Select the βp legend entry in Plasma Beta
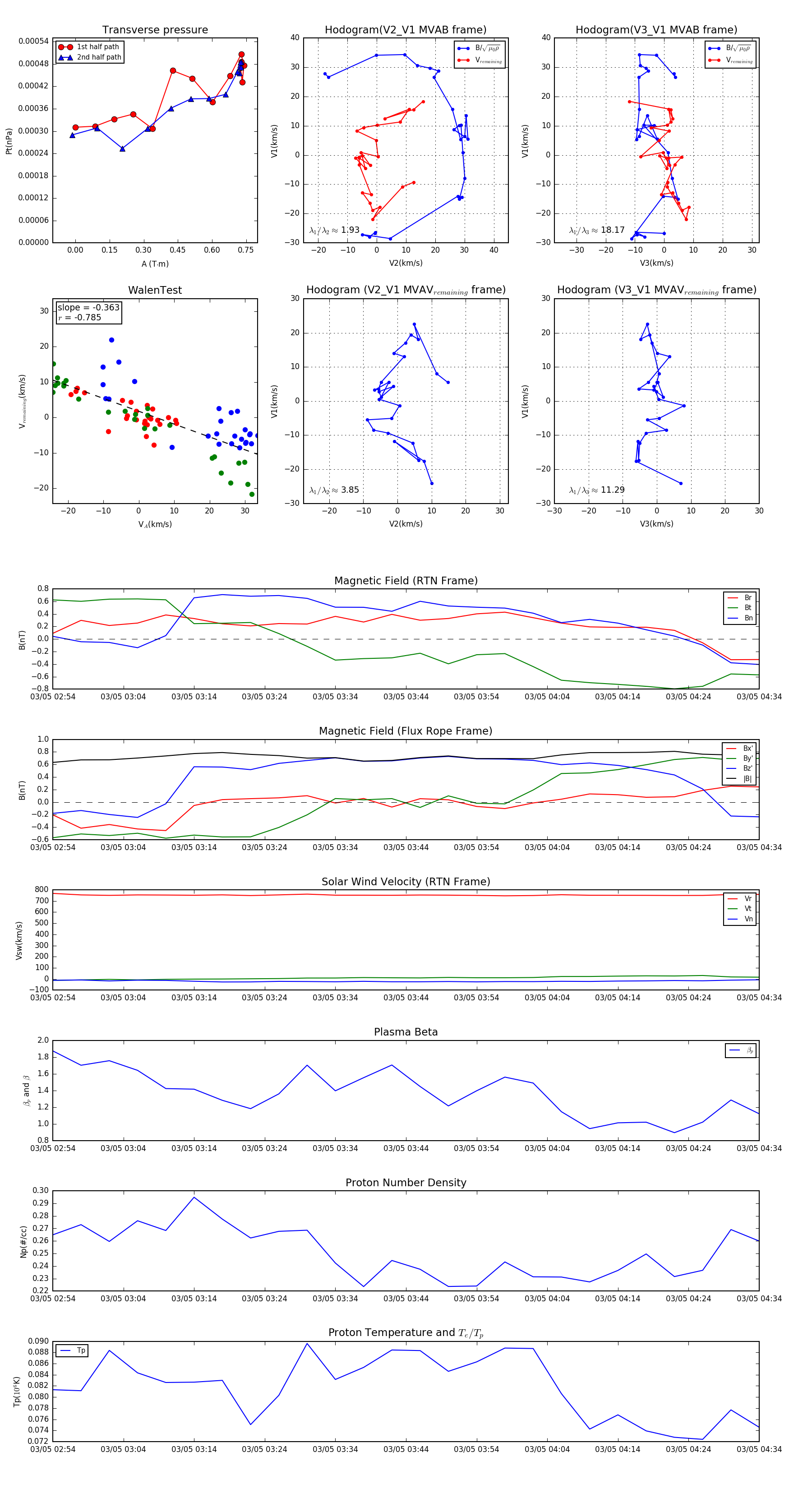The image size is (812, 1489). 741,1050
